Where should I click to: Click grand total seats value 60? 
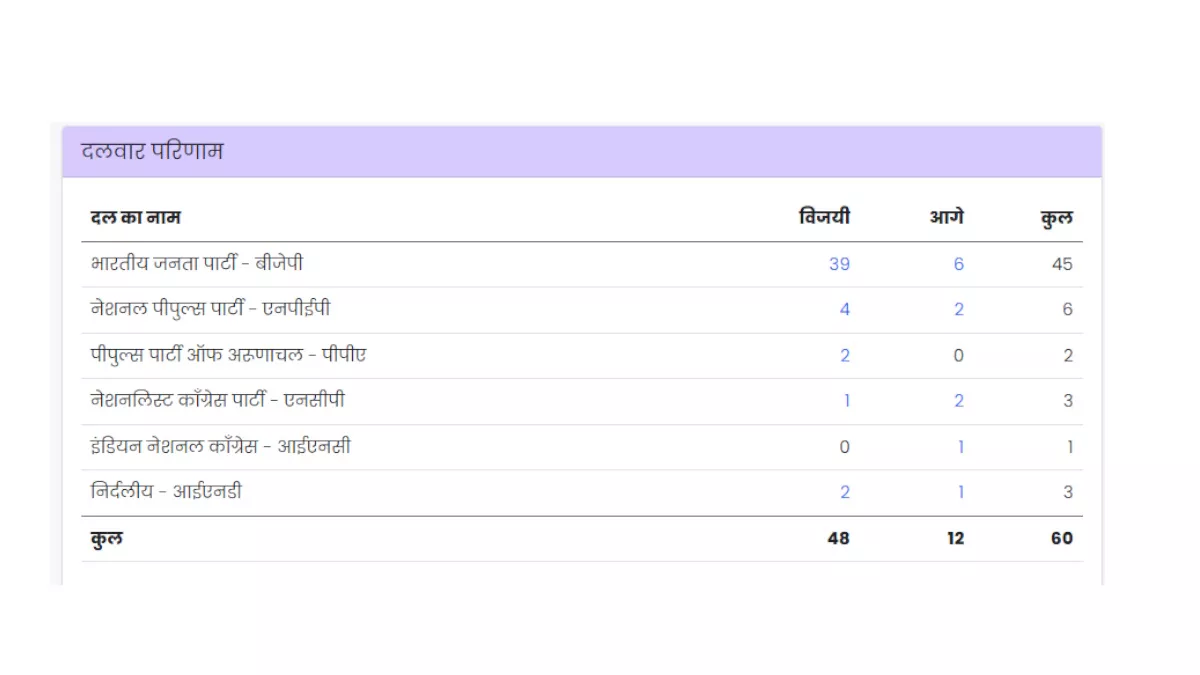[x=1062, y=538]
